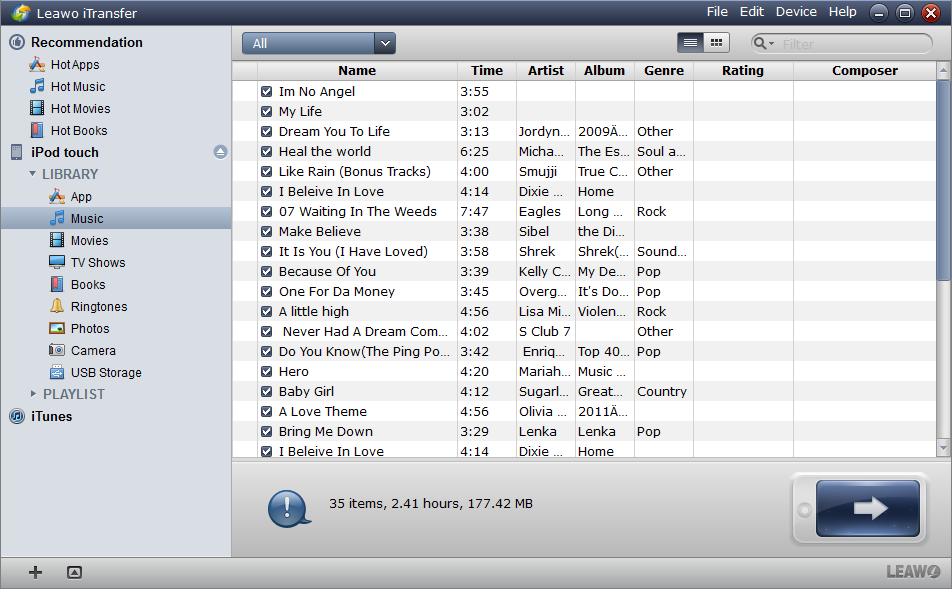952x589 pixels.
Task: Sort by Rating column header
Action: click(x=743, y=70)
